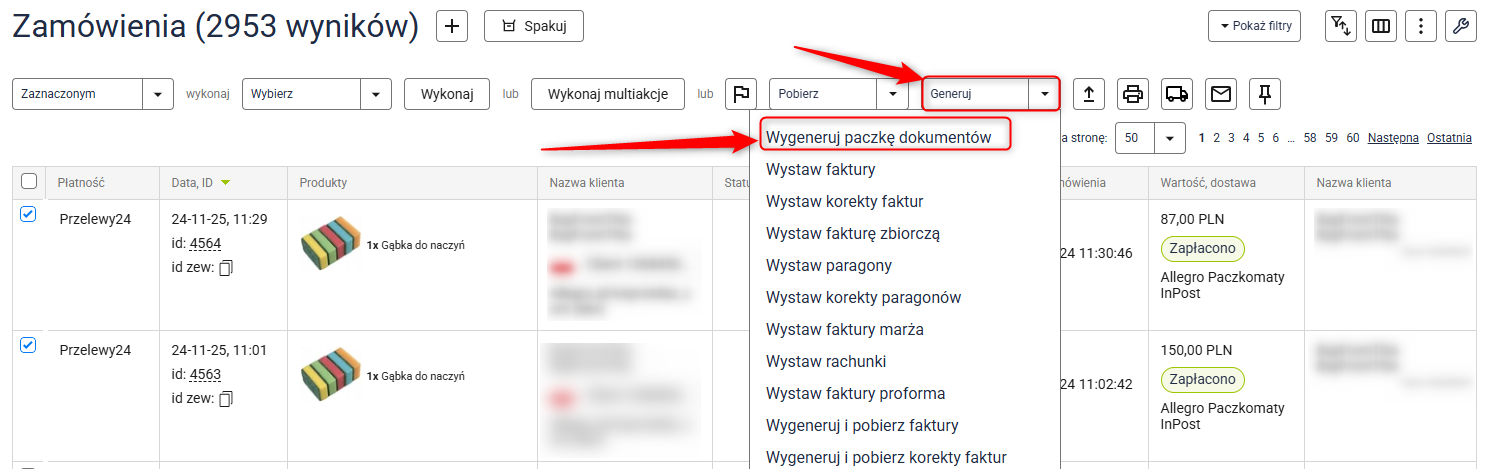Image resolution: width=1487 pixels, height=469 pixels.
Task: Open the columns layout icon
Action: tap(1381, 27)
